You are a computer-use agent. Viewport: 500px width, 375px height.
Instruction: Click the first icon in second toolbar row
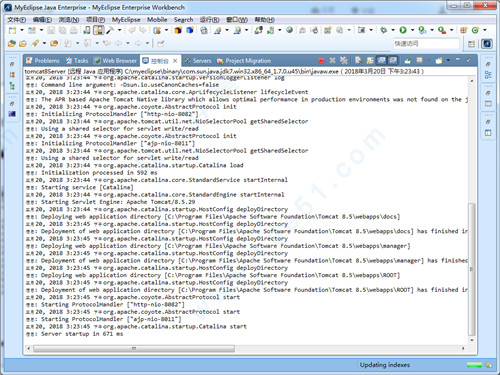12,43
